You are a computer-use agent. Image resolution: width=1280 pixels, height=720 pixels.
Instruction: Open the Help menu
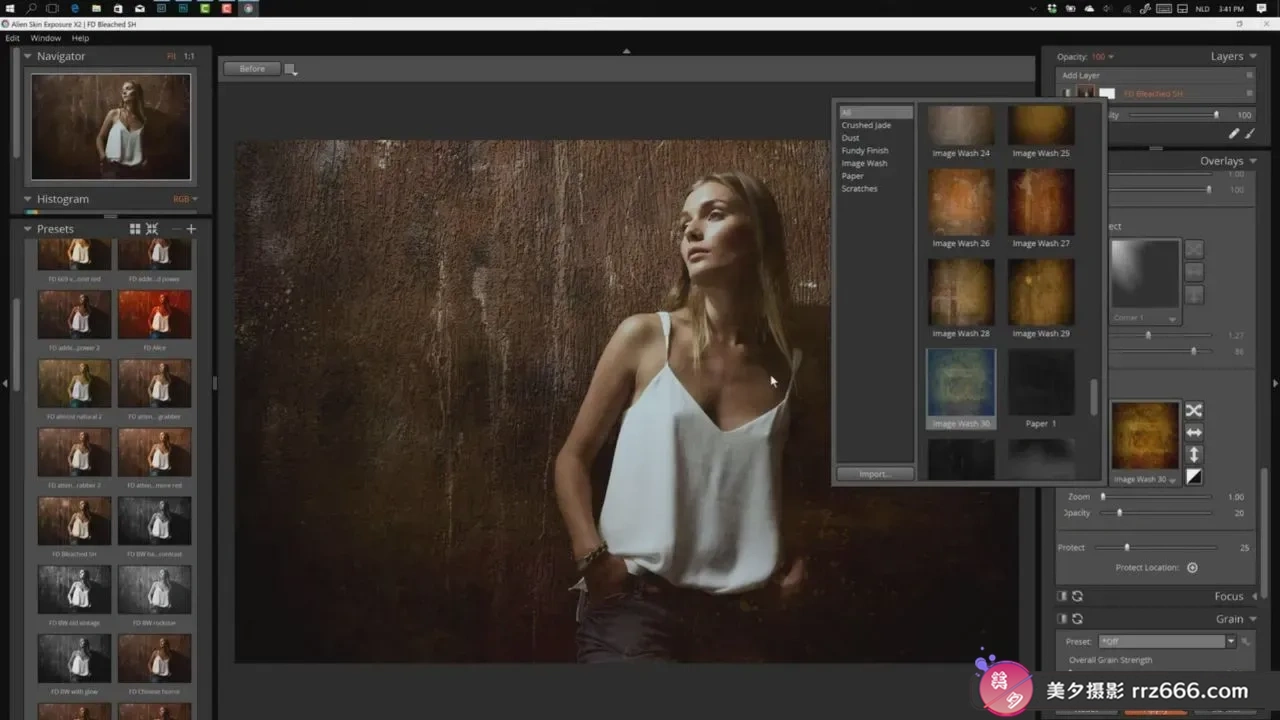[x=80, y=38]
